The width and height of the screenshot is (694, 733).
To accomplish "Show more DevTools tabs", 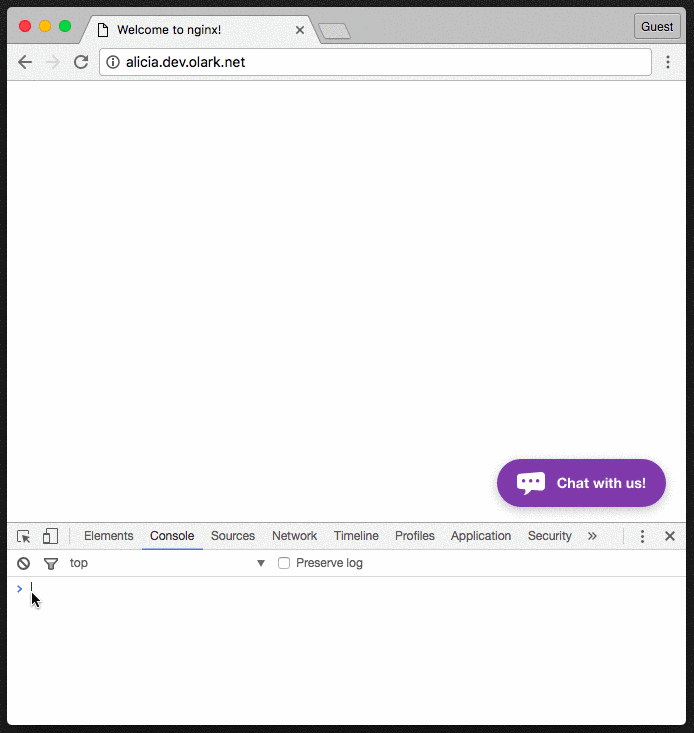I will click(592, 536).
